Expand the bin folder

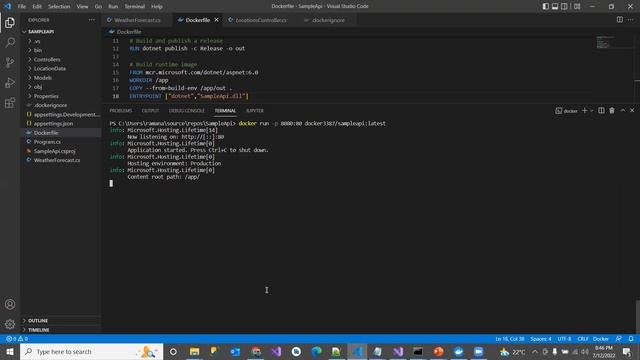point(61,50)
